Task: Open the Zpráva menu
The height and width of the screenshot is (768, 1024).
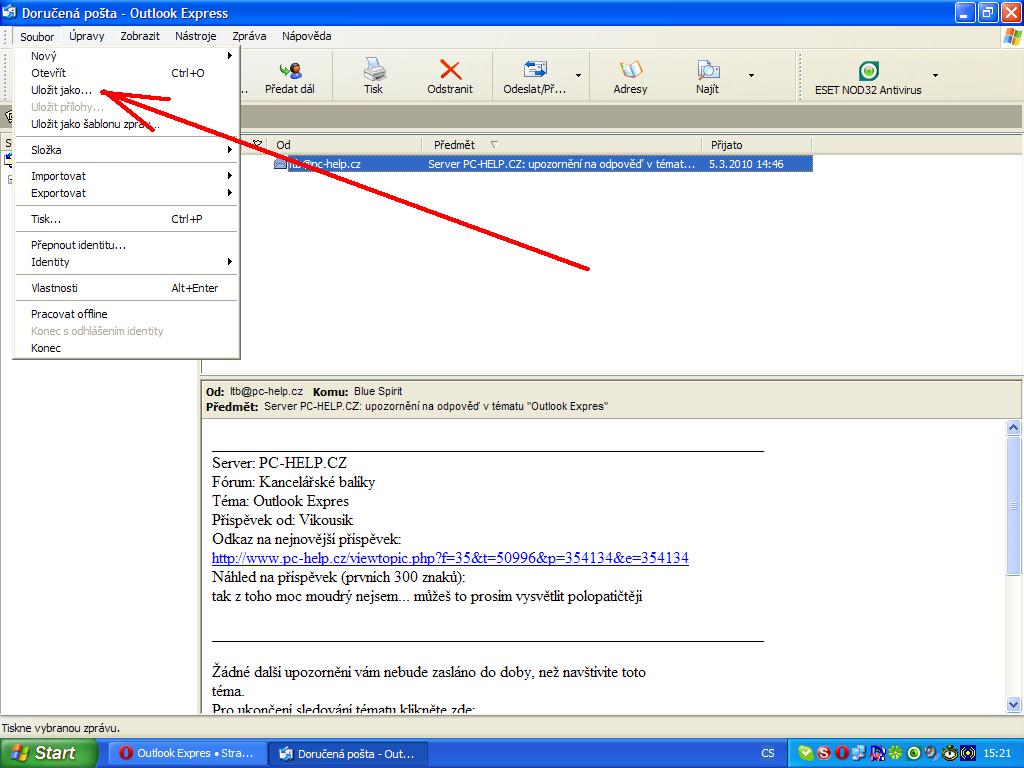Action: coord(249,37)
